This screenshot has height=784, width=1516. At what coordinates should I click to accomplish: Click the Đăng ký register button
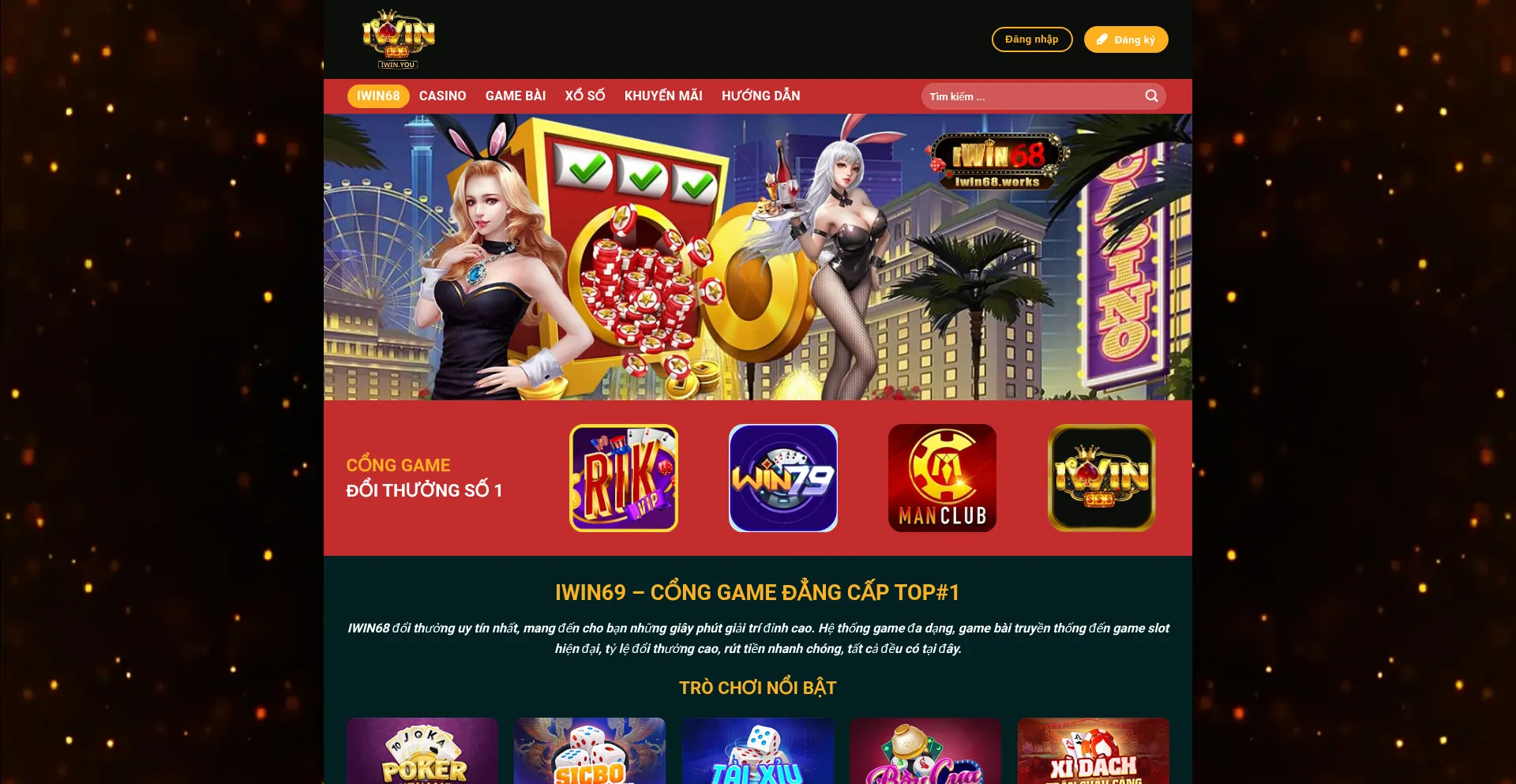(1126, 39)
